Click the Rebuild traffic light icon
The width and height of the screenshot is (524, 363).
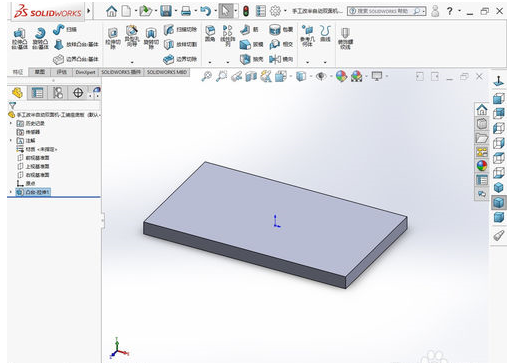[246, 11]
